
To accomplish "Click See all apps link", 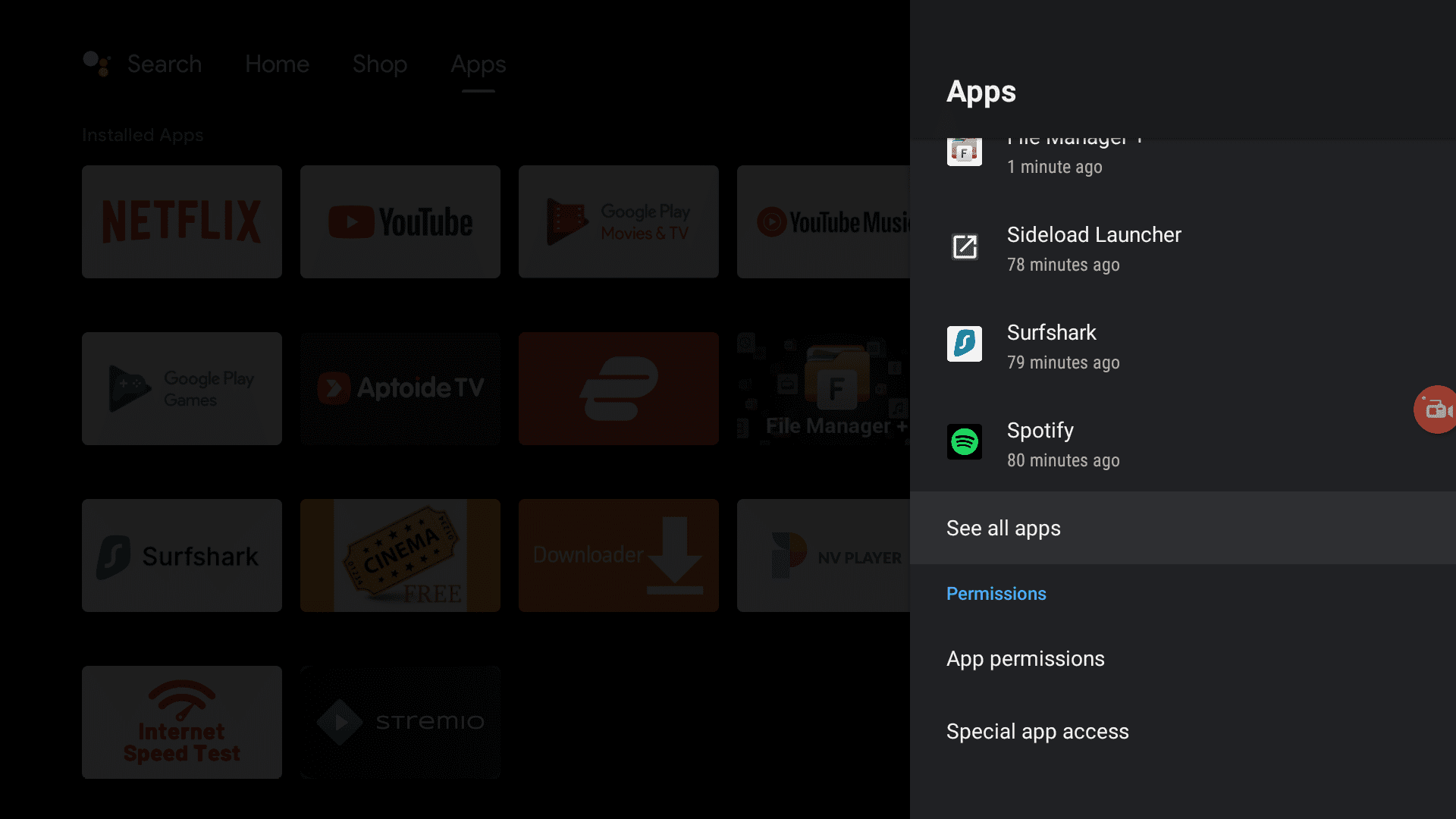I will [x=1004, y=528].
